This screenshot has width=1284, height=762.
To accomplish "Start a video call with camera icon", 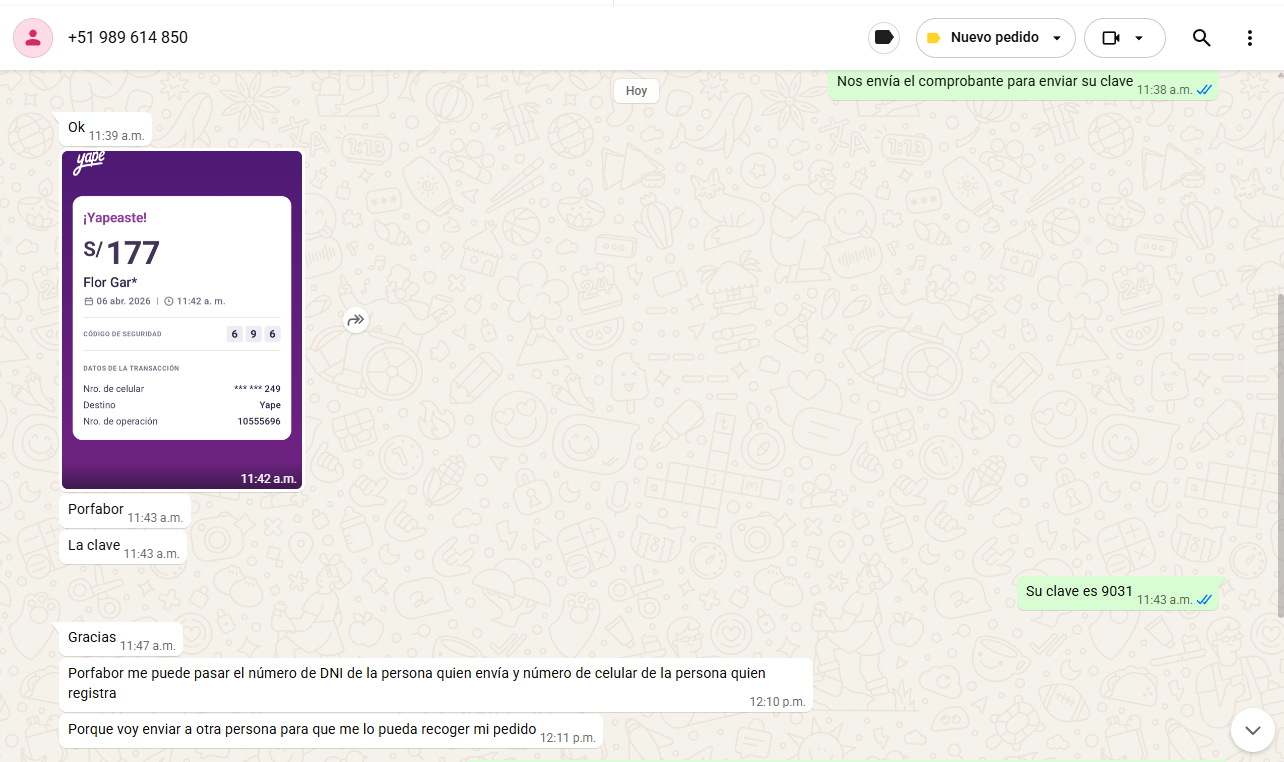I will coord(1110,38).
